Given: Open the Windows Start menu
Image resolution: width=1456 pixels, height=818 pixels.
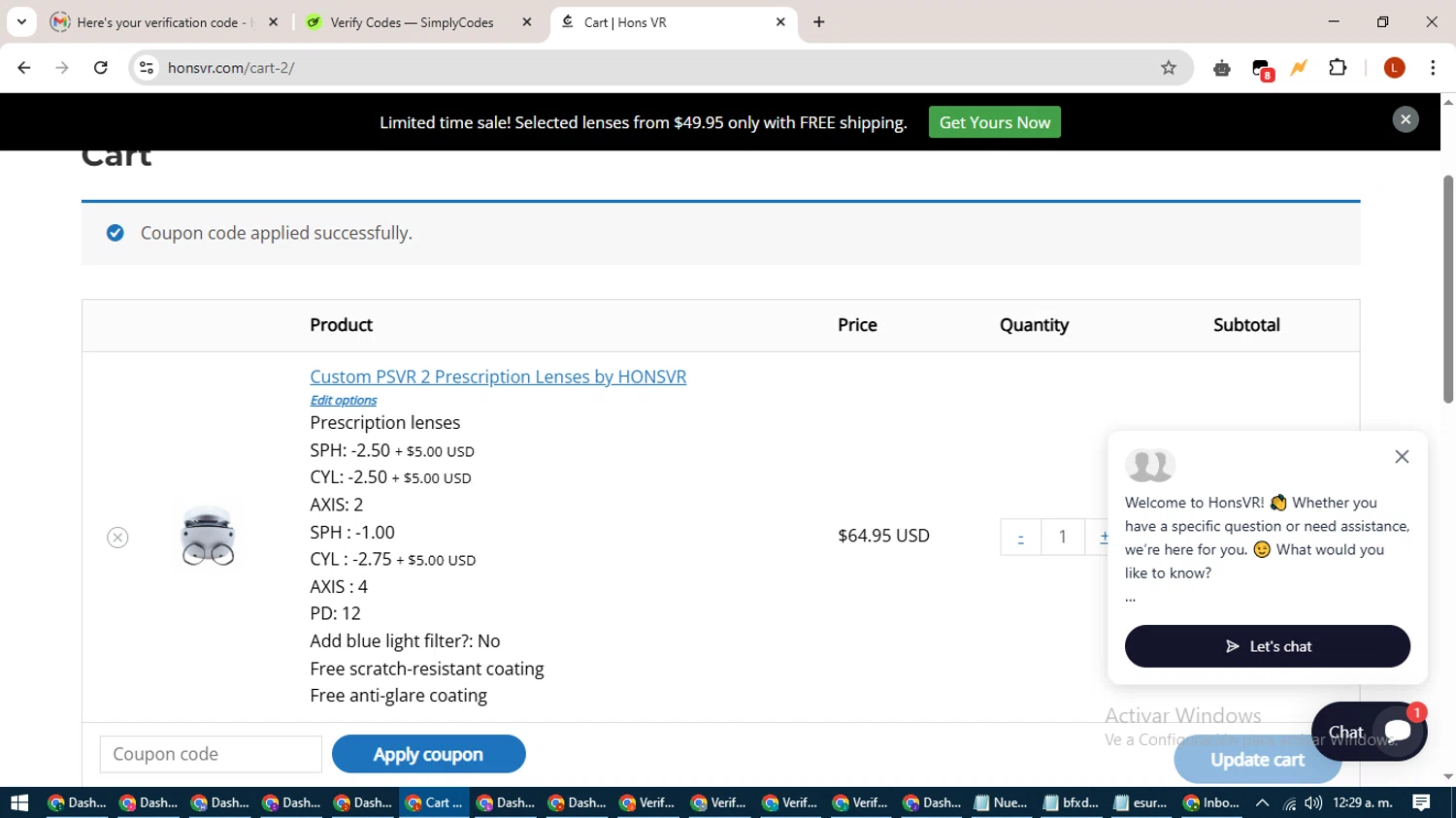Looking at the screenshot, I should [19, 802].
